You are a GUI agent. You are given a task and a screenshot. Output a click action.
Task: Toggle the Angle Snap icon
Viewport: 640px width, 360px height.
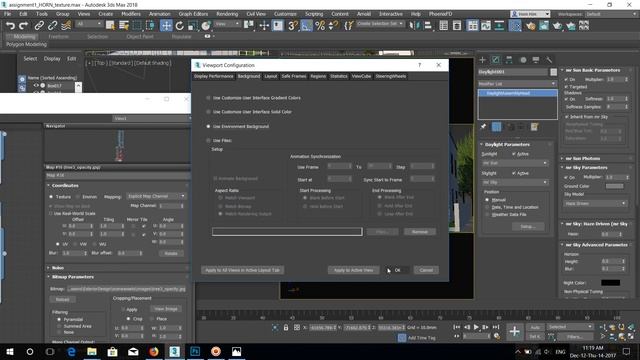click(x=306, y=26)
